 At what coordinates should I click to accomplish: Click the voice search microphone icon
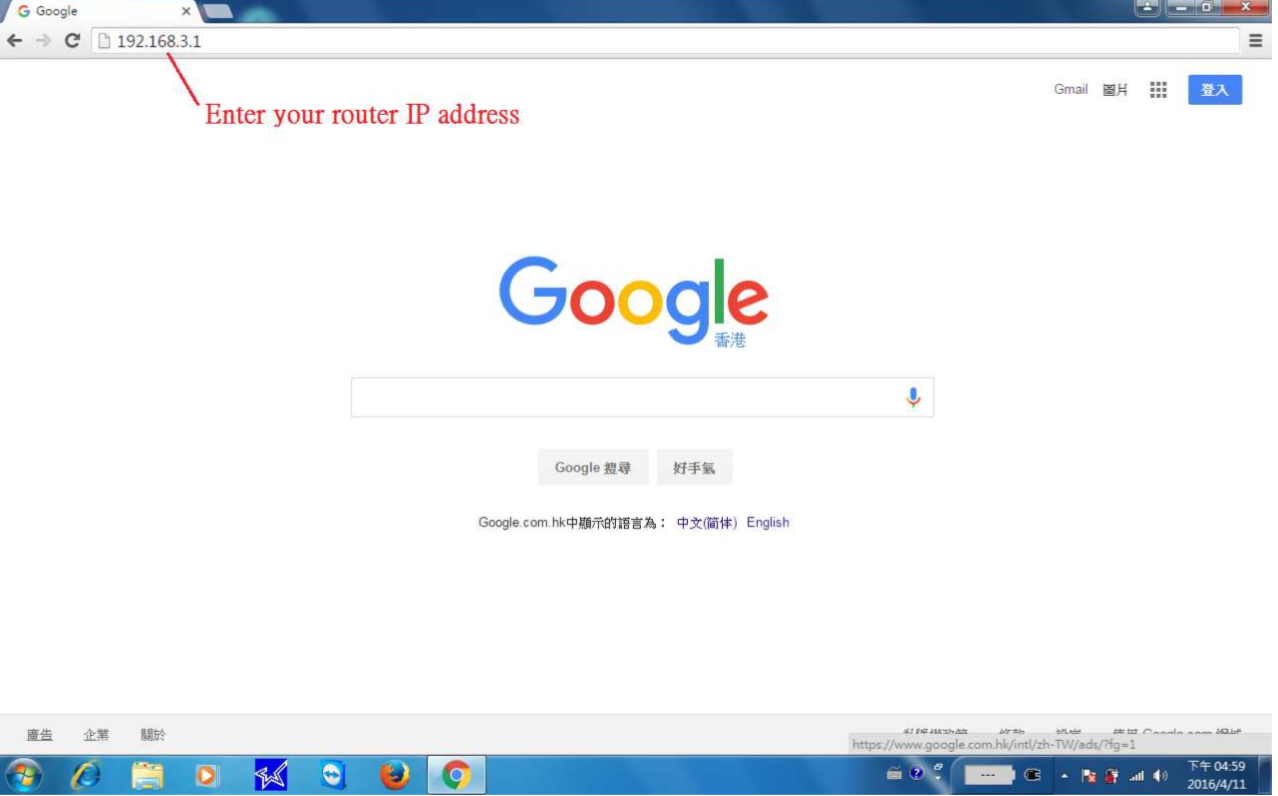pos(913,397)
